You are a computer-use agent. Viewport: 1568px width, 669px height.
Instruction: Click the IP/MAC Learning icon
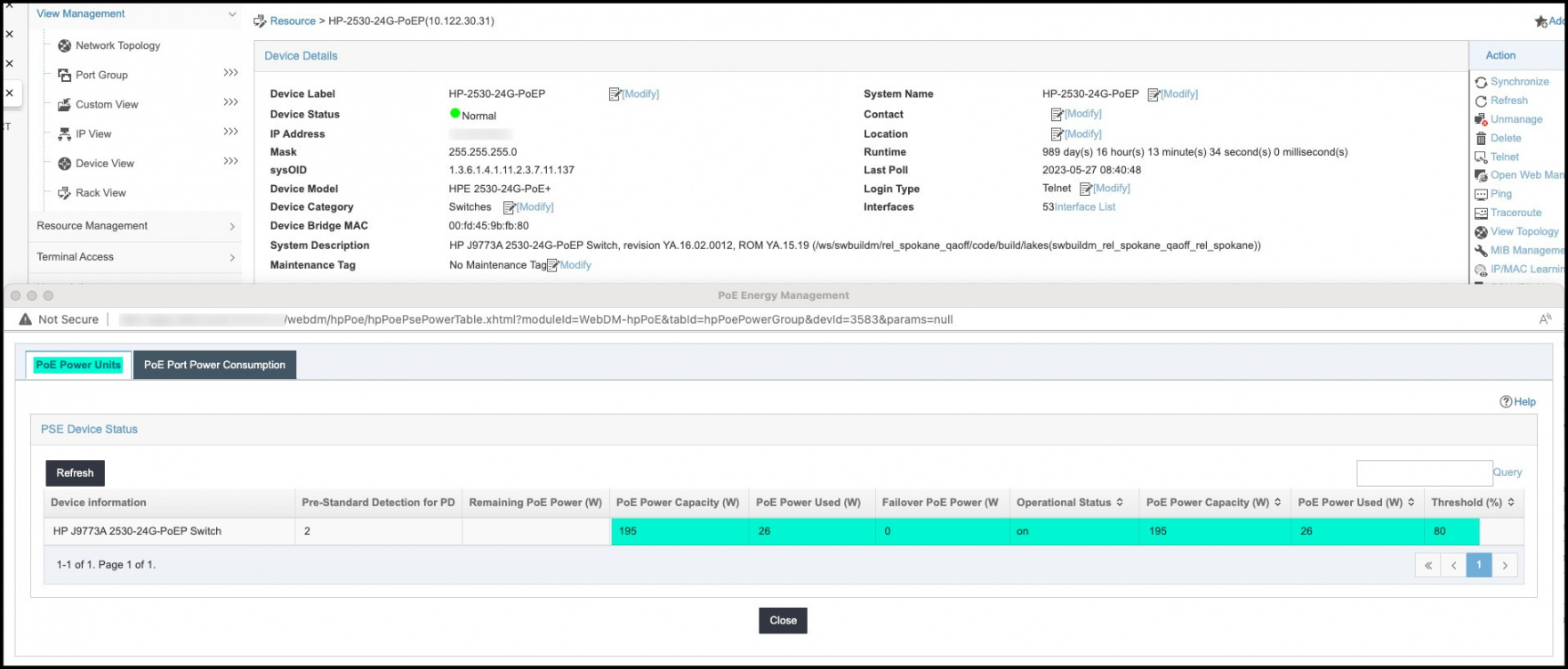pos(1481,270)
